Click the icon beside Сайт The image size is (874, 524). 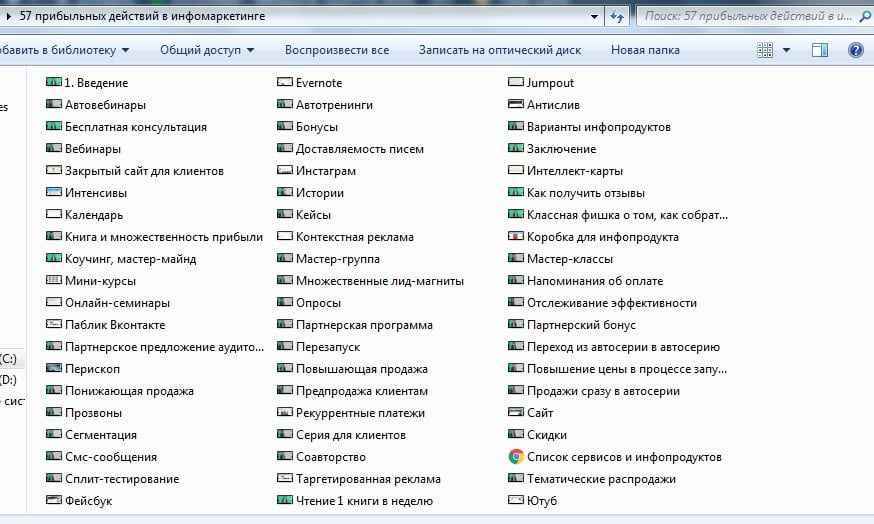point(516,413)
